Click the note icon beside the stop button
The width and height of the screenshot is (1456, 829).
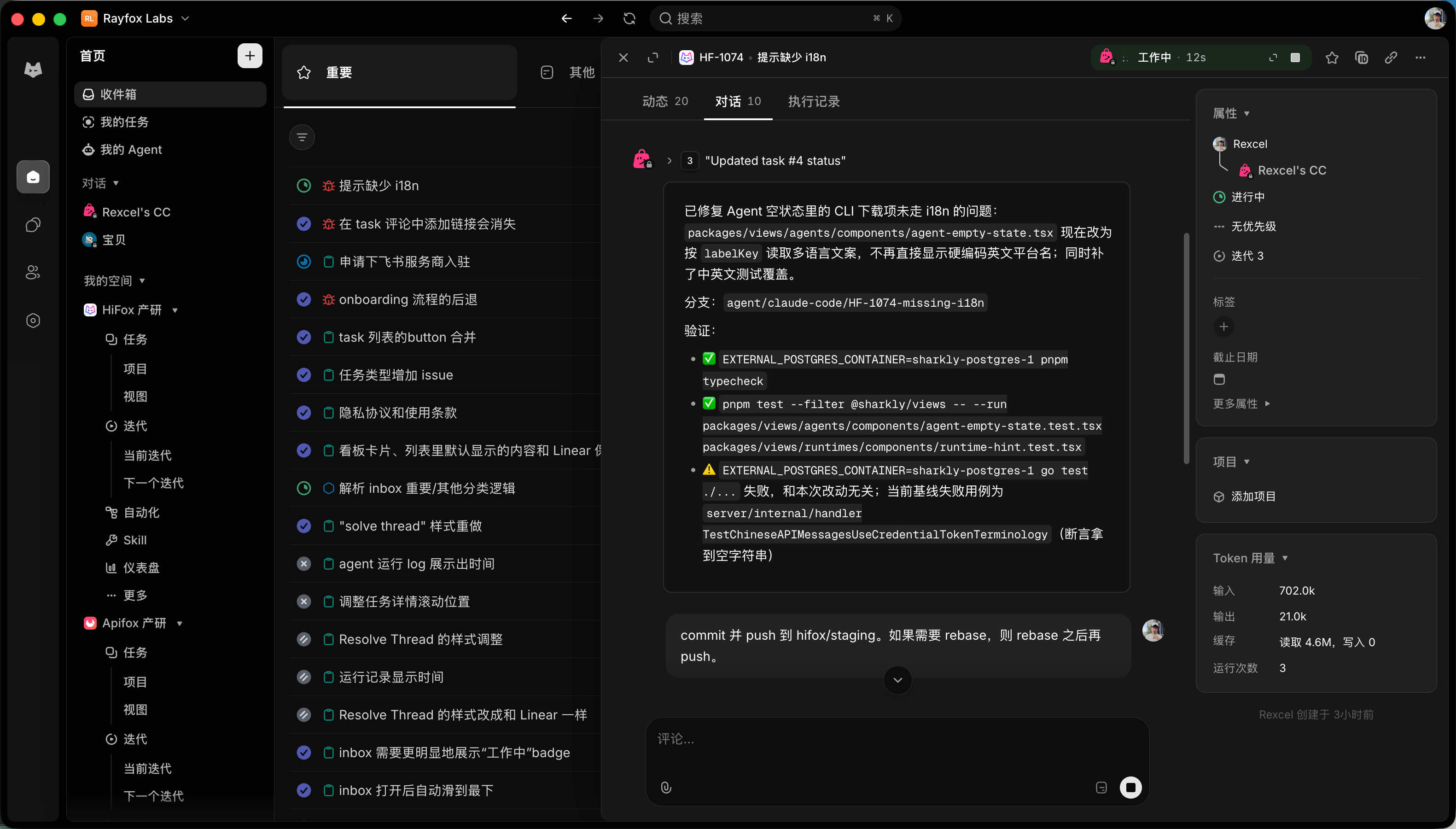[1101, 788]
